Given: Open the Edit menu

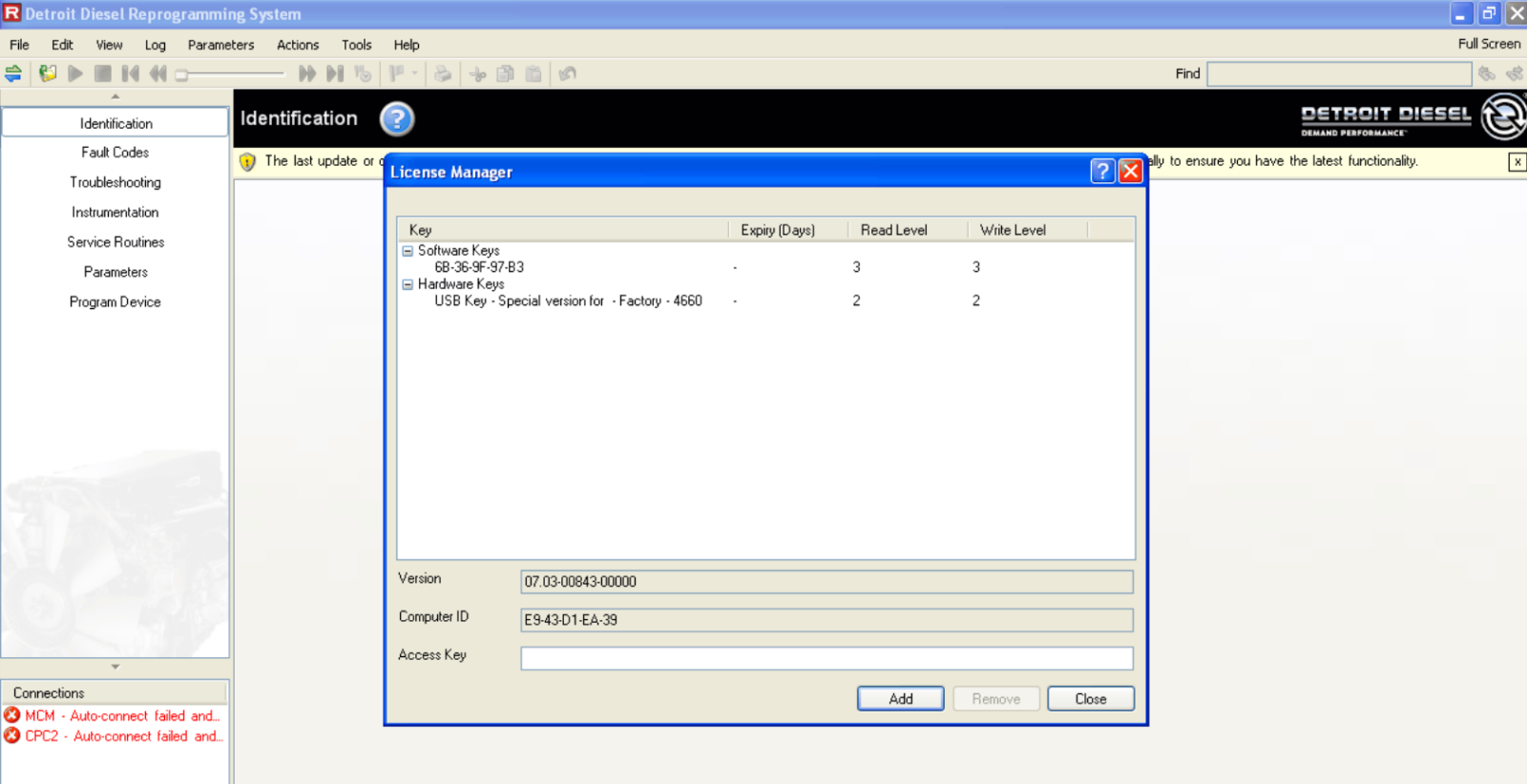Looking at the screenshot, I should (62, 45).
